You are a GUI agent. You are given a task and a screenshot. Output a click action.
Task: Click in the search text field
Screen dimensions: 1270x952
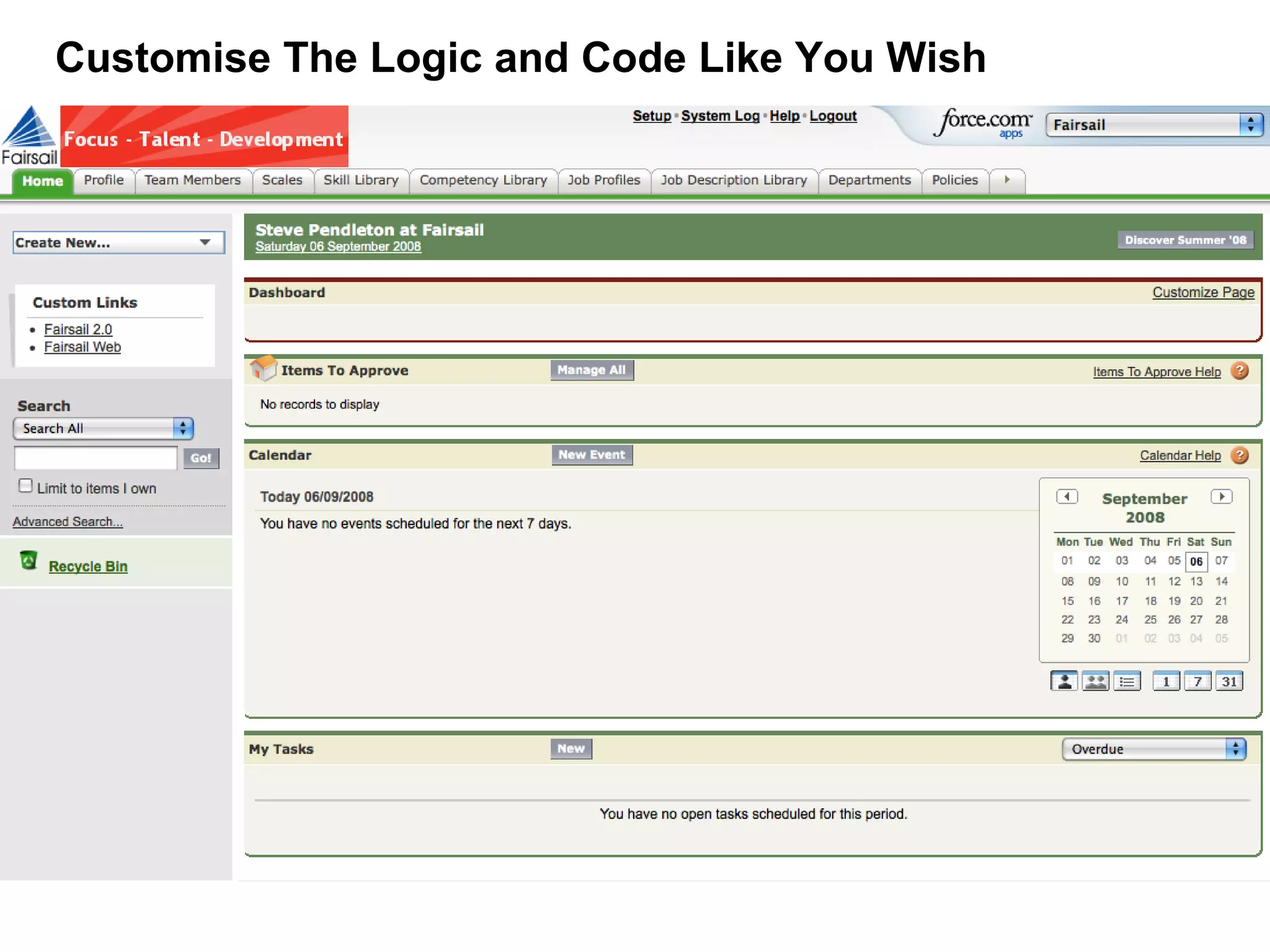(x=95, y=458)
